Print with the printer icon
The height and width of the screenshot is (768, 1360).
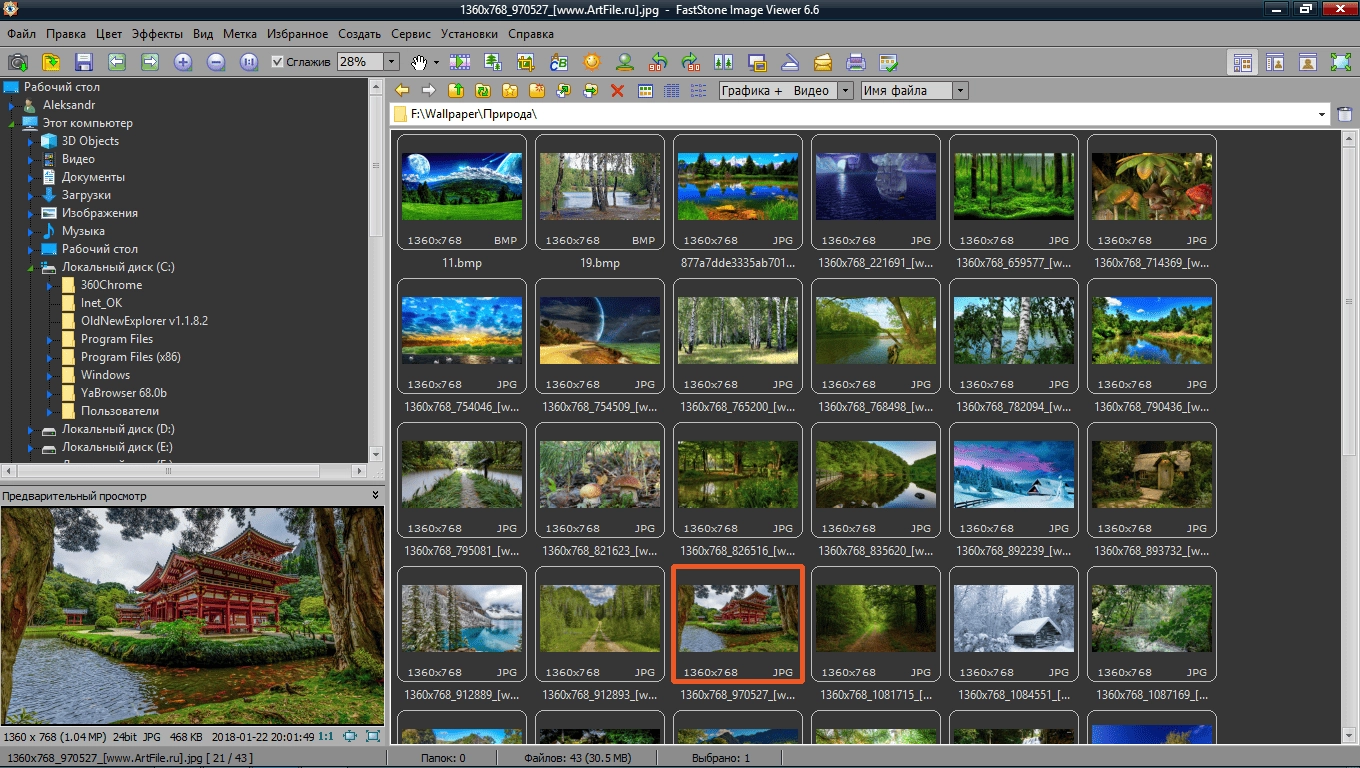[x=856, y=62]
